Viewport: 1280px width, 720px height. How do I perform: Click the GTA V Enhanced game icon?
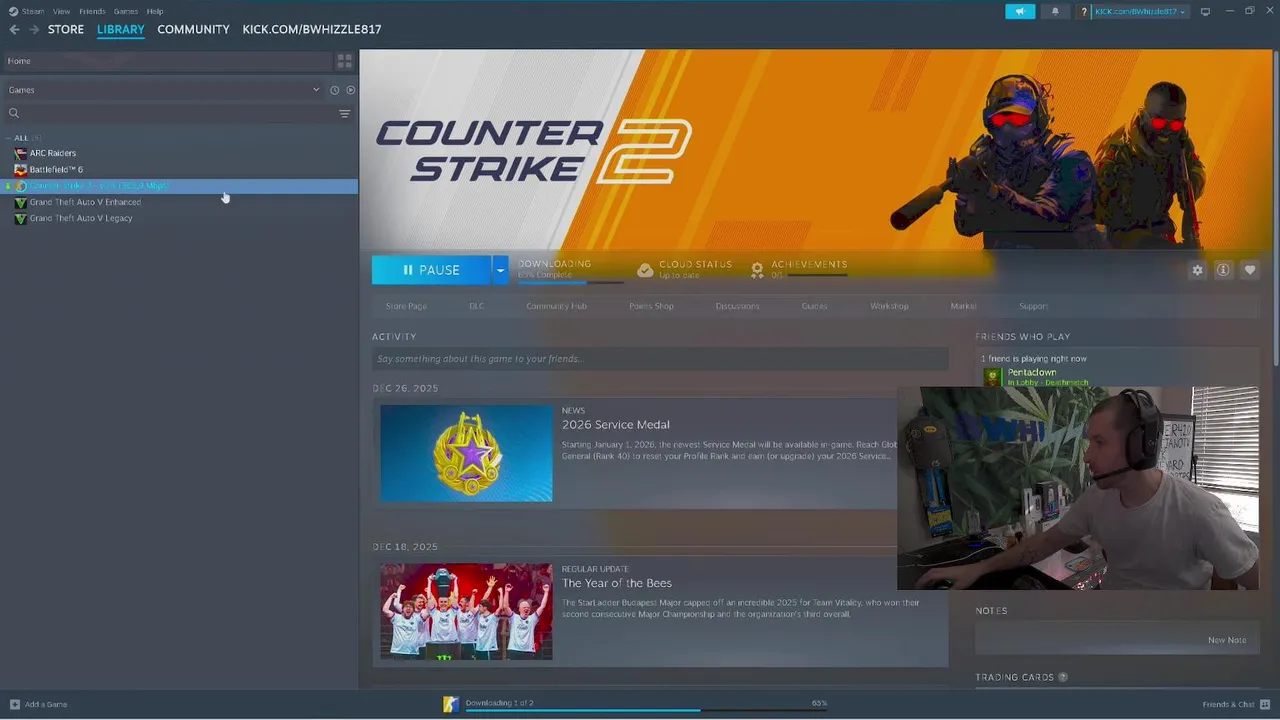(x=20, y=202)
